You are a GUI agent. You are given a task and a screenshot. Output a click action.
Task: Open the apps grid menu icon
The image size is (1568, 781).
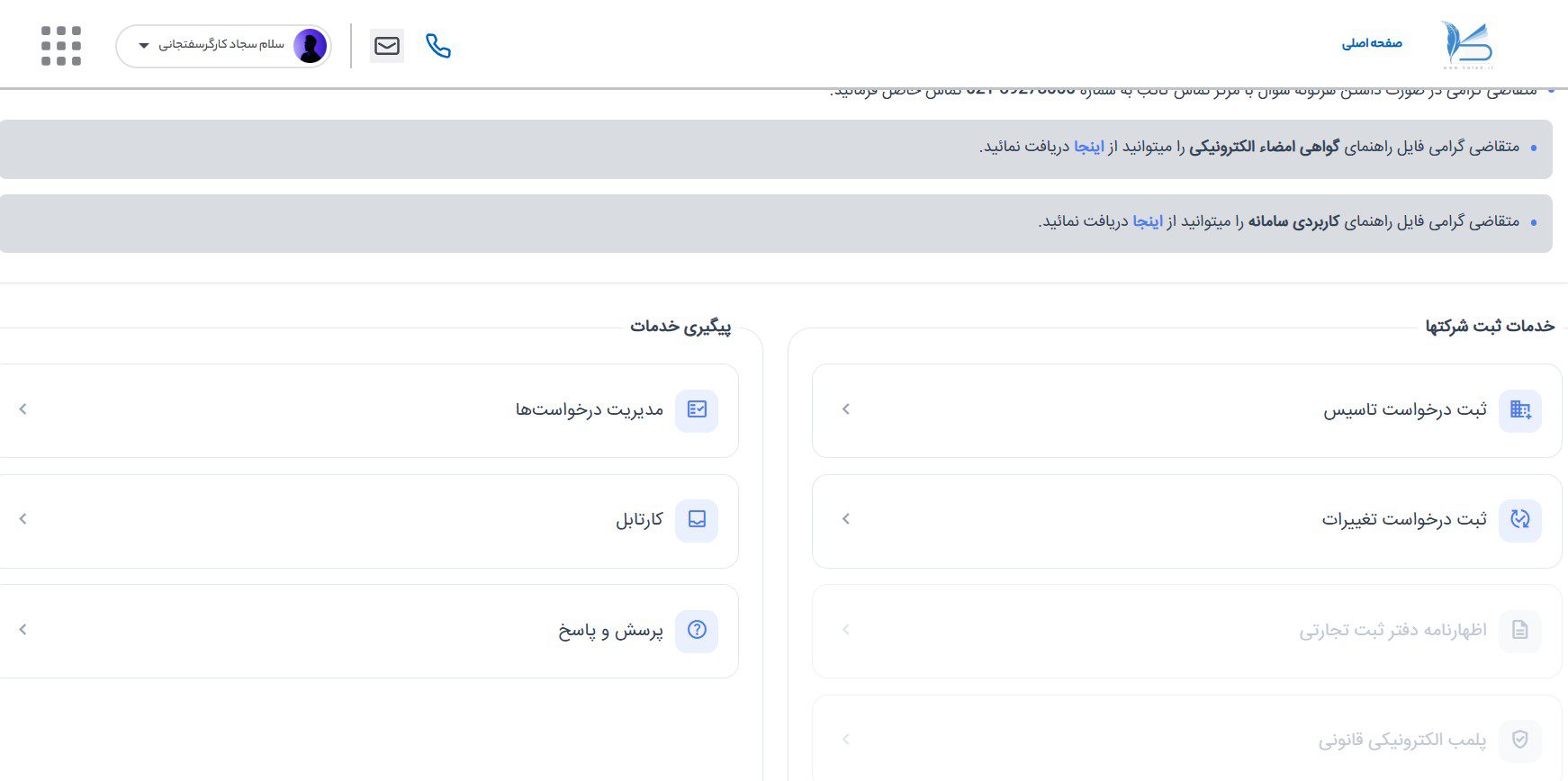[x=61, y=46]
